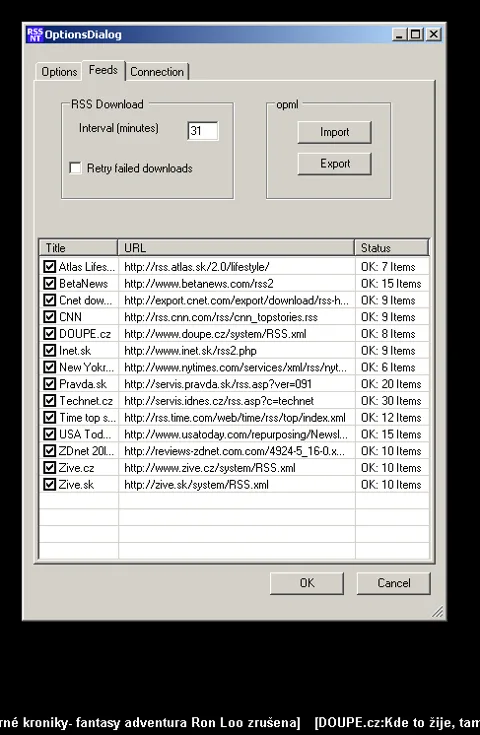Viewport: 480px width, 735px height.
Task: Uncheck the ZDnet feed checkbox
Action: tap(50, 451)
